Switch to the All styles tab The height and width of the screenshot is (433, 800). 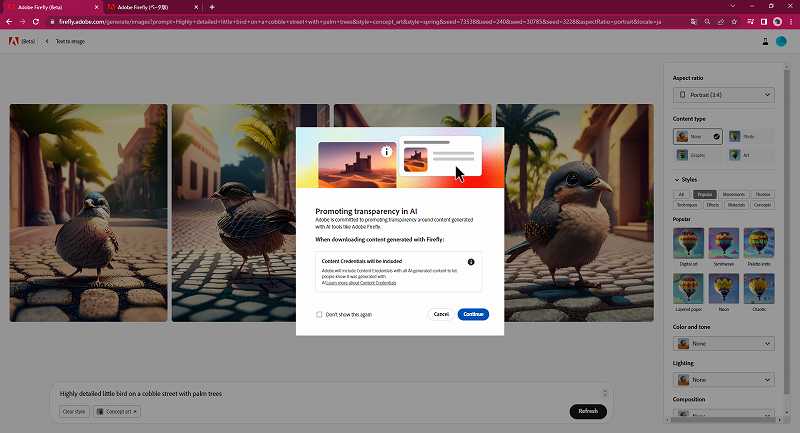[x=681, y=194]
